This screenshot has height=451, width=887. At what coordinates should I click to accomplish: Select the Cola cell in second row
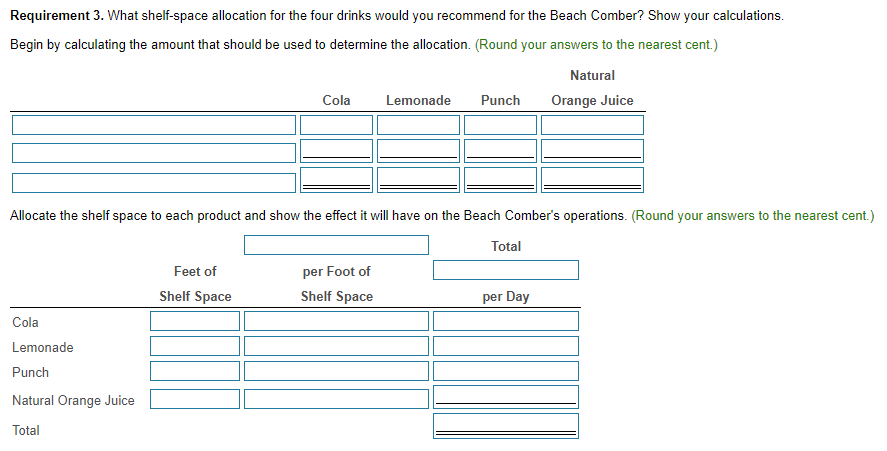point(337,151)
